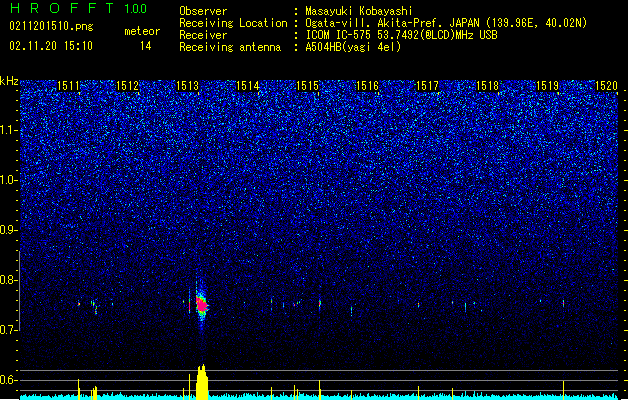Screen dimensions: 629x400
Task: Click the 1511 time marker
Action: tap(68, 85)
